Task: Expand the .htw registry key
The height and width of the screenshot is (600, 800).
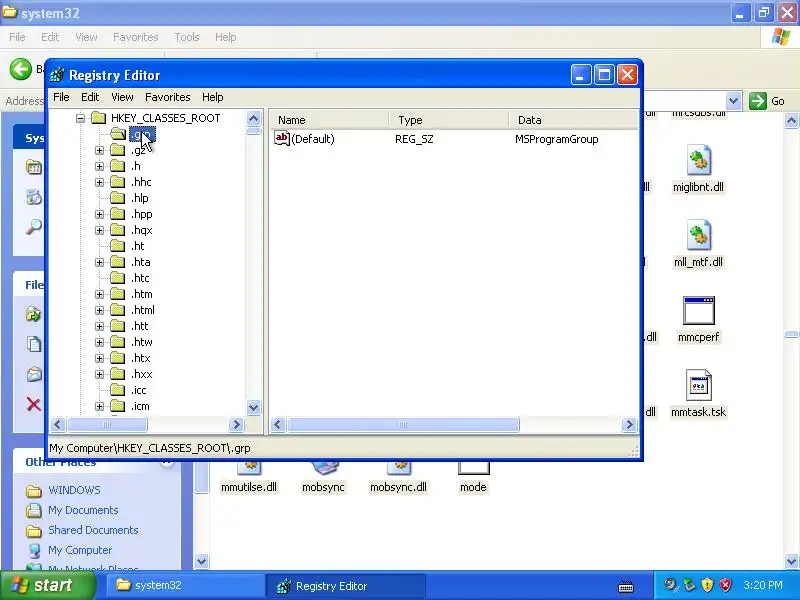Action: pos(99,342)
